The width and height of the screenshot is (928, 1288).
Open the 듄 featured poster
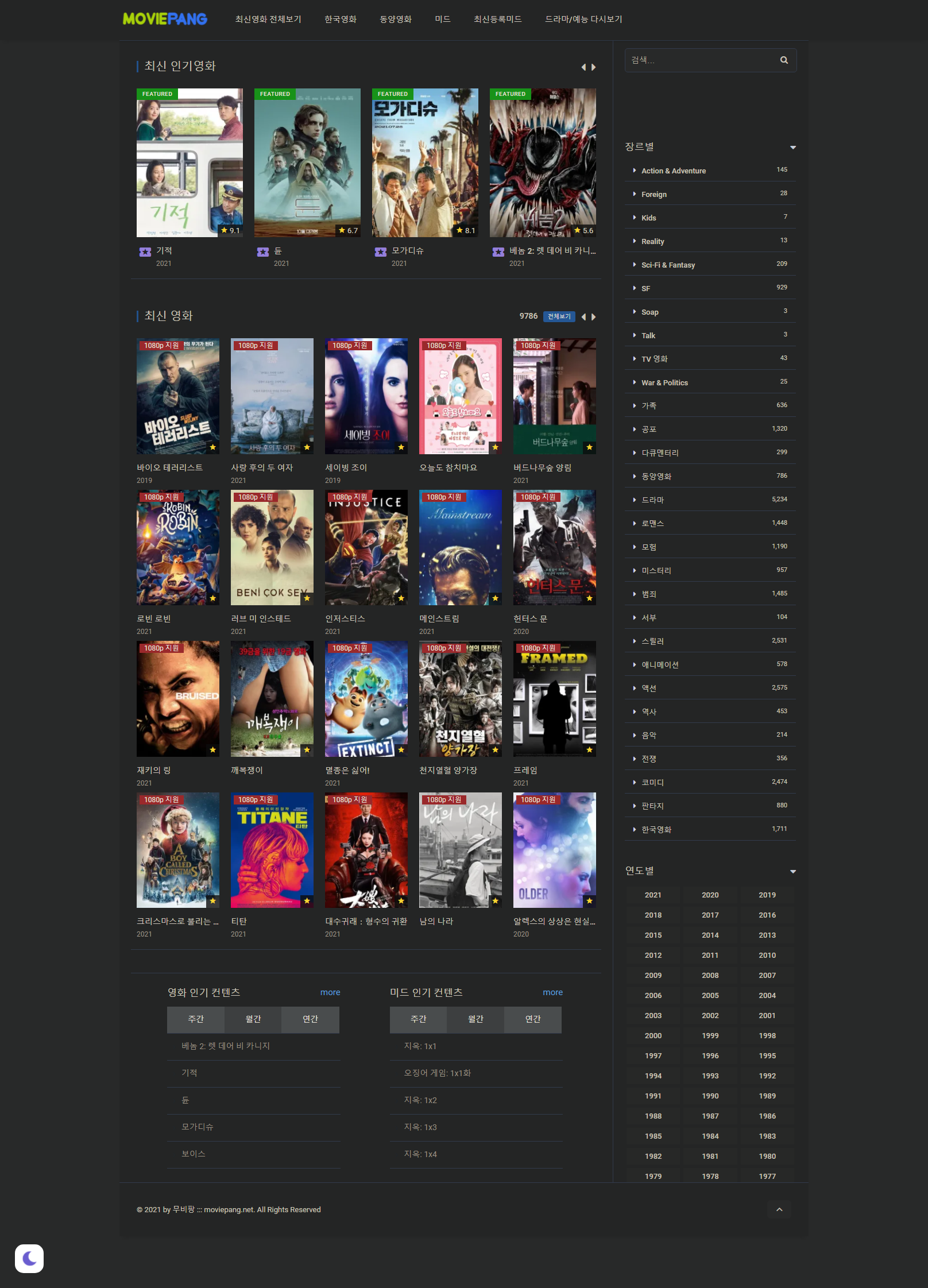(x=307, y=163)
